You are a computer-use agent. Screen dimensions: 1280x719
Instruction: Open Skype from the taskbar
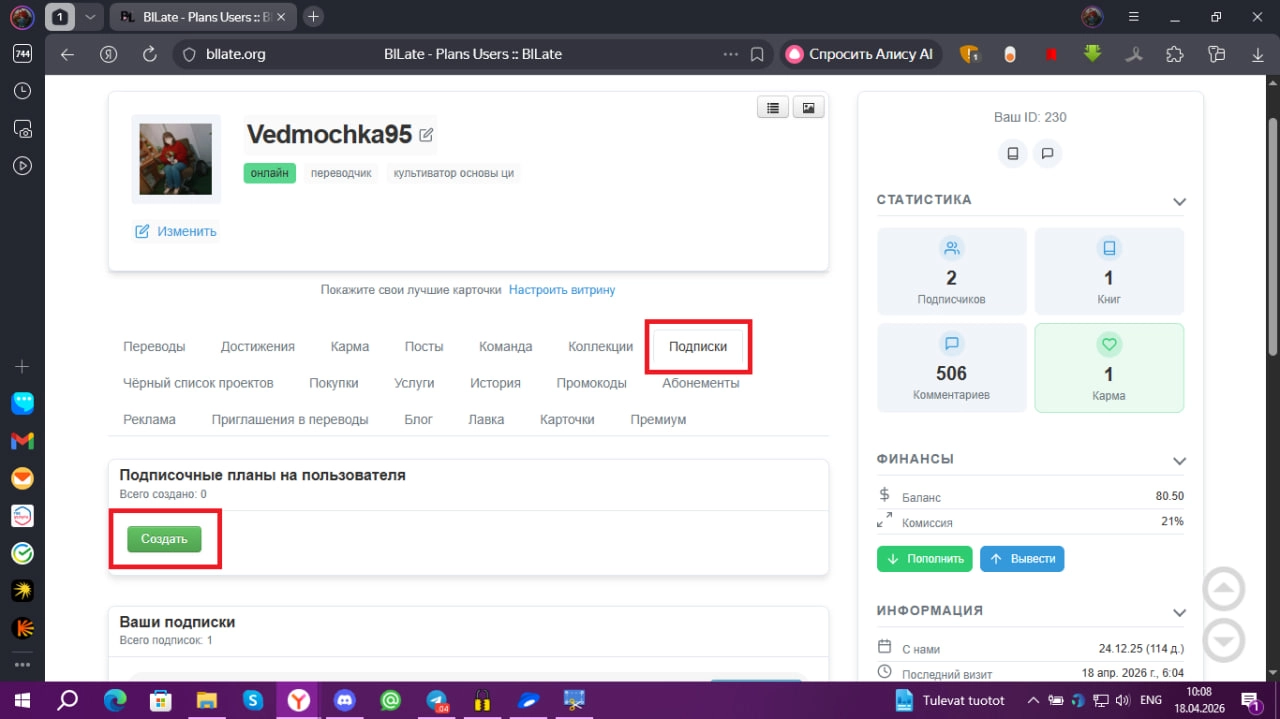253,700
